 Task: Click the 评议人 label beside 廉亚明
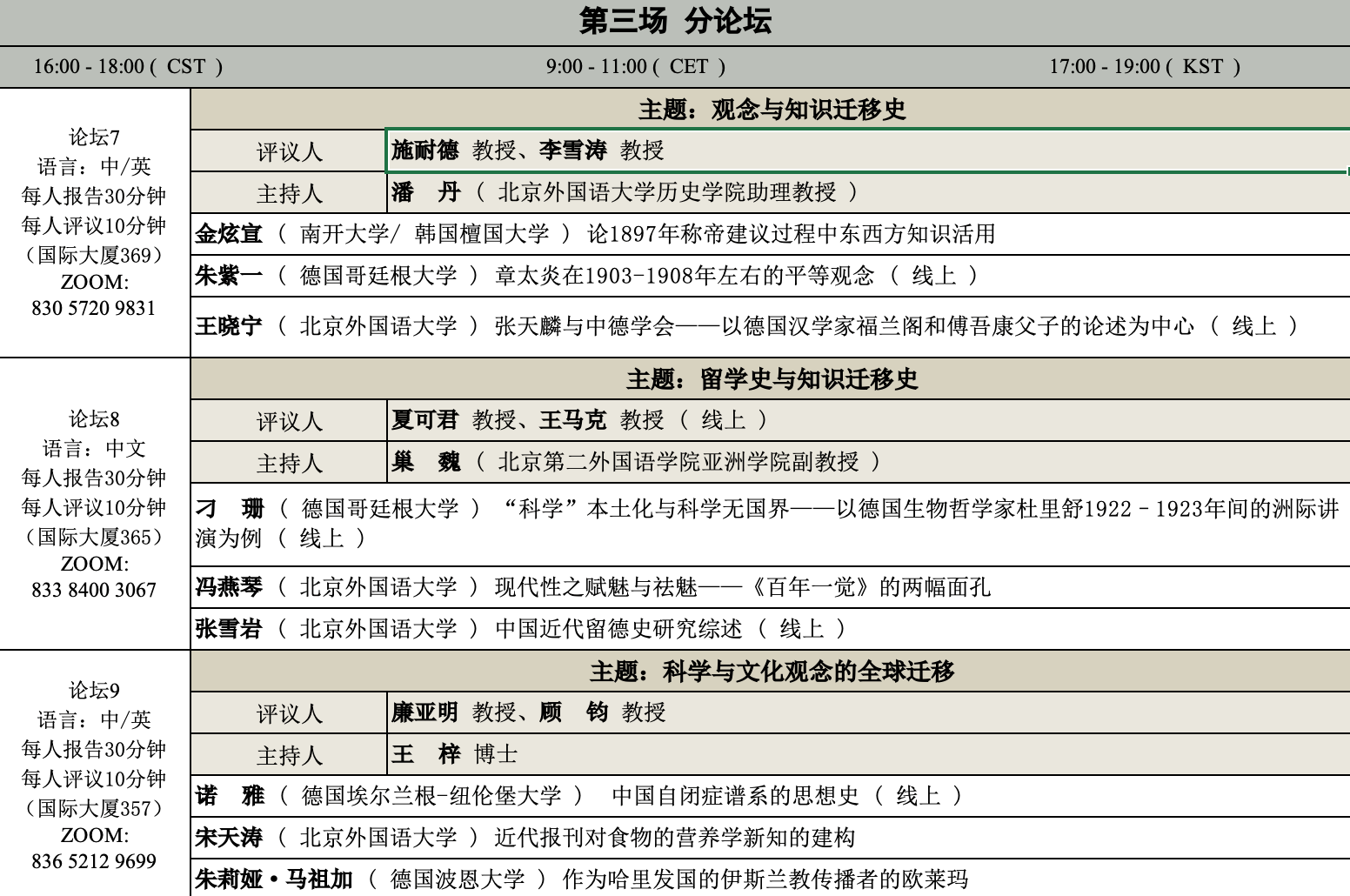[289, 714]
